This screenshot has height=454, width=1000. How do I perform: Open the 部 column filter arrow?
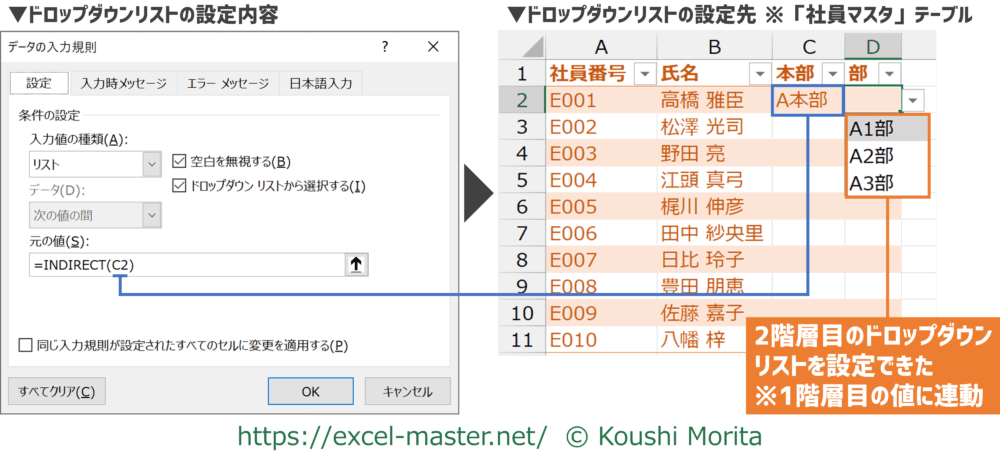pyautogui.click(x=888, y=74)
